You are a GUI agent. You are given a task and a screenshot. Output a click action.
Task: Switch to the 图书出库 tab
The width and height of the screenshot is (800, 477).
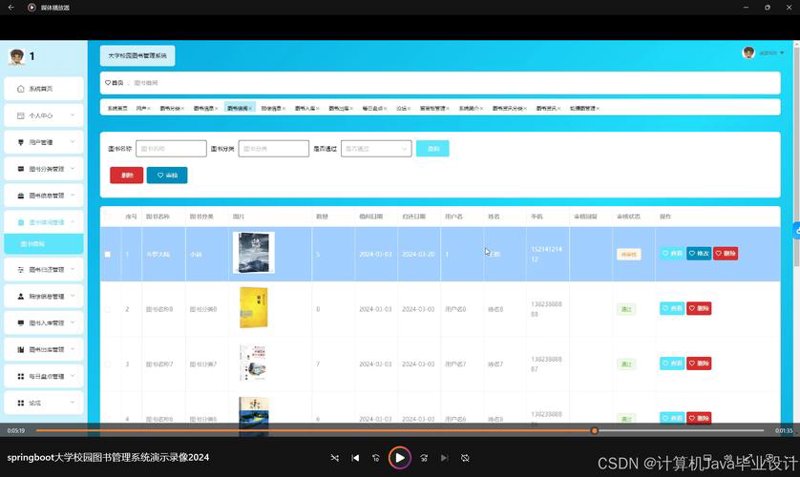[x=340, y=109]
